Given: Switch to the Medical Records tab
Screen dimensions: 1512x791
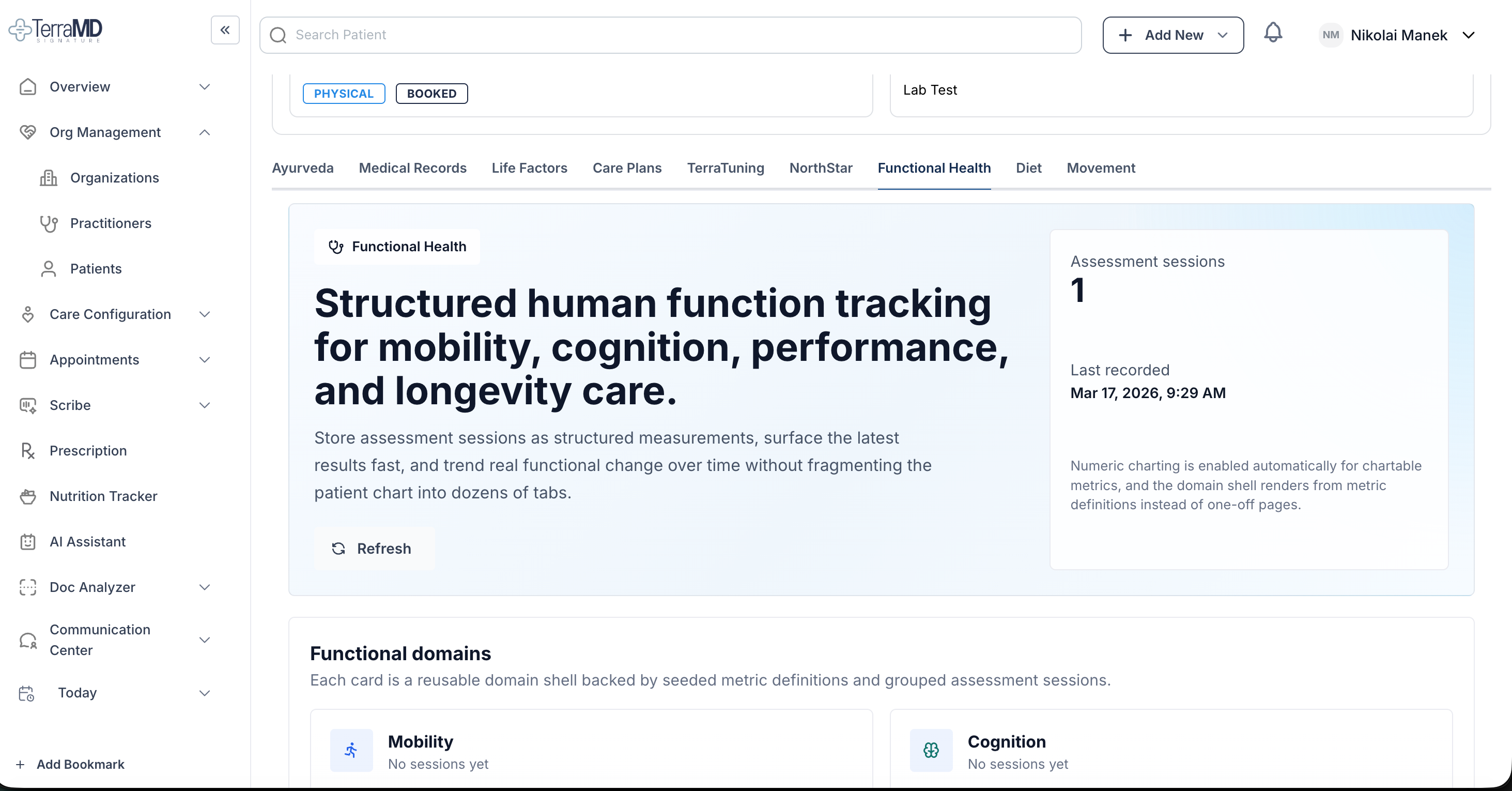Looking at the screenshot, I should (x=413, y=169).
